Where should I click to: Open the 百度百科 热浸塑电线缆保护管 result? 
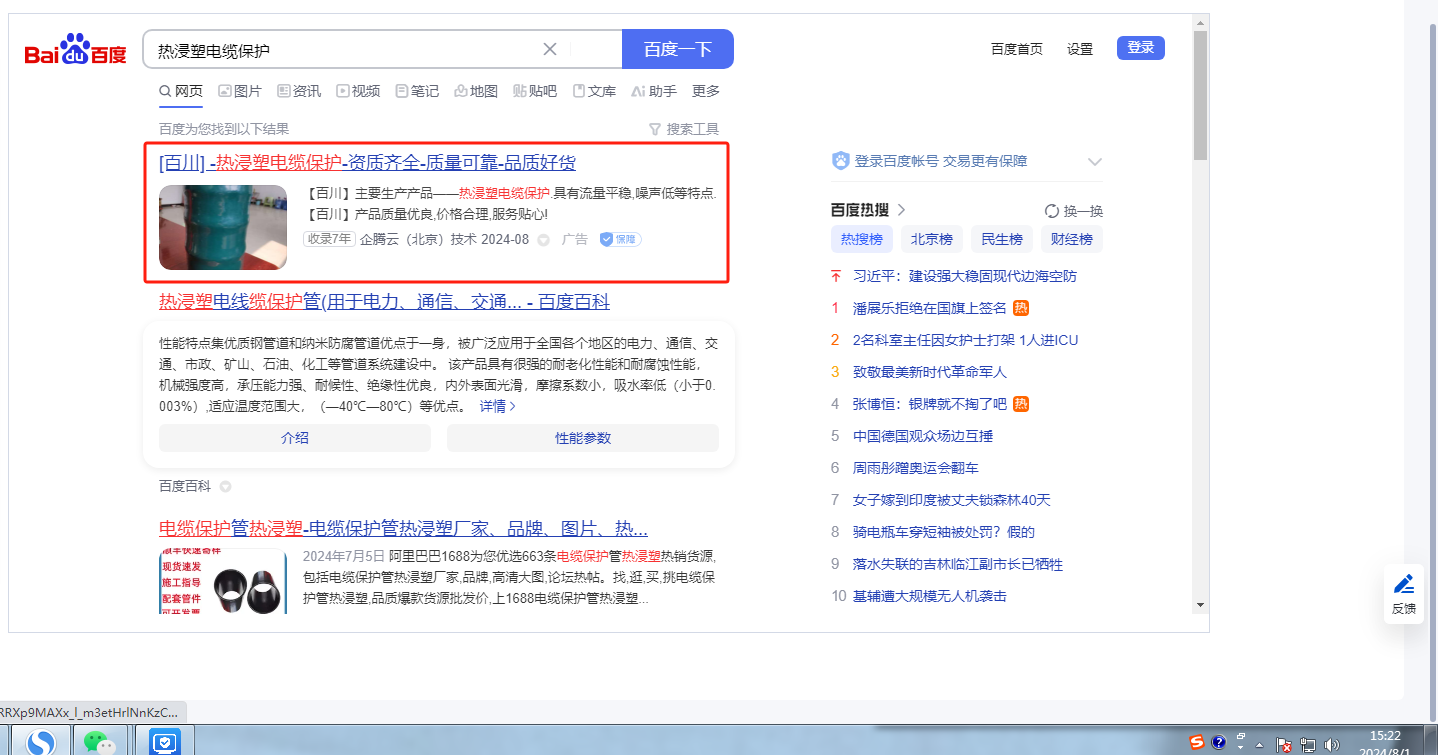[x=384, y=302]
